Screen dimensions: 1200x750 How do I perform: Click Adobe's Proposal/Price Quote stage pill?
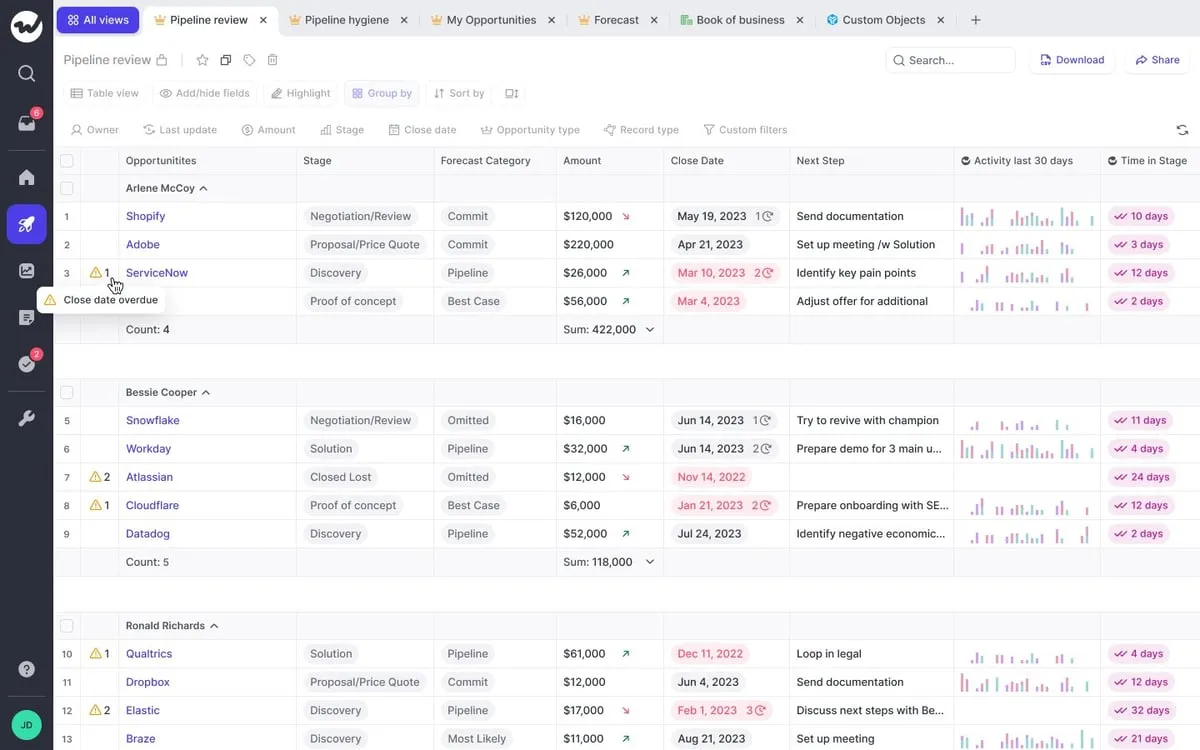coord(365,244)
